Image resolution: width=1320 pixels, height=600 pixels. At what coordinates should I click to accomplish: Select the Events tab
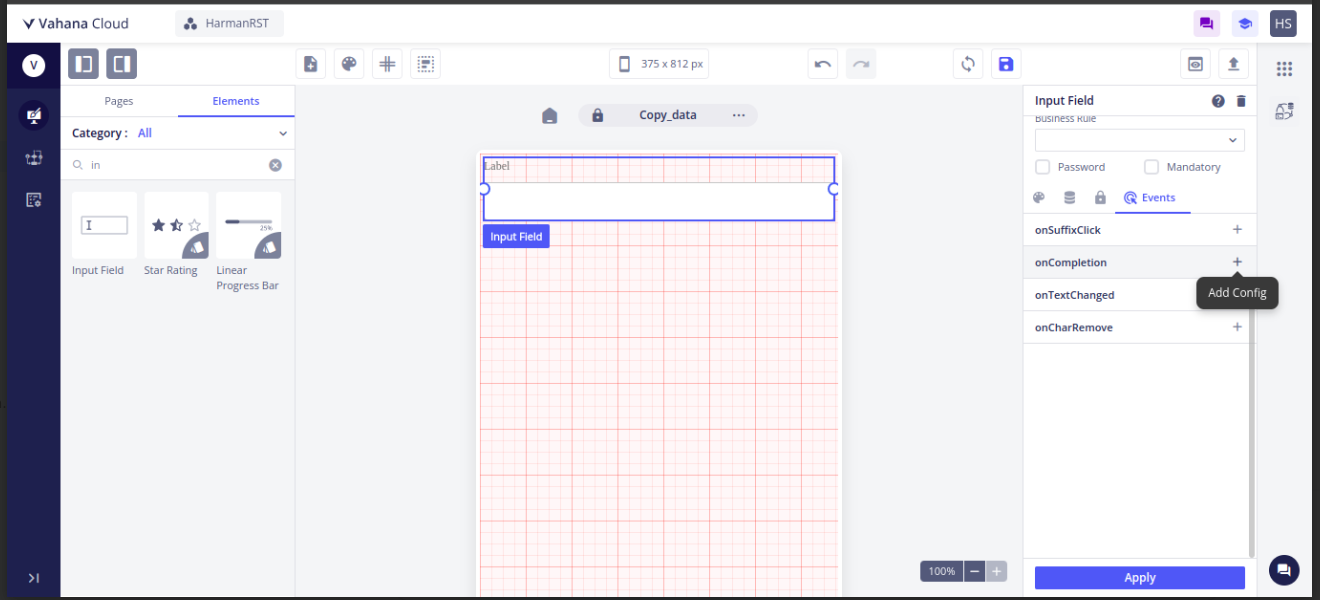[1151, 198]
